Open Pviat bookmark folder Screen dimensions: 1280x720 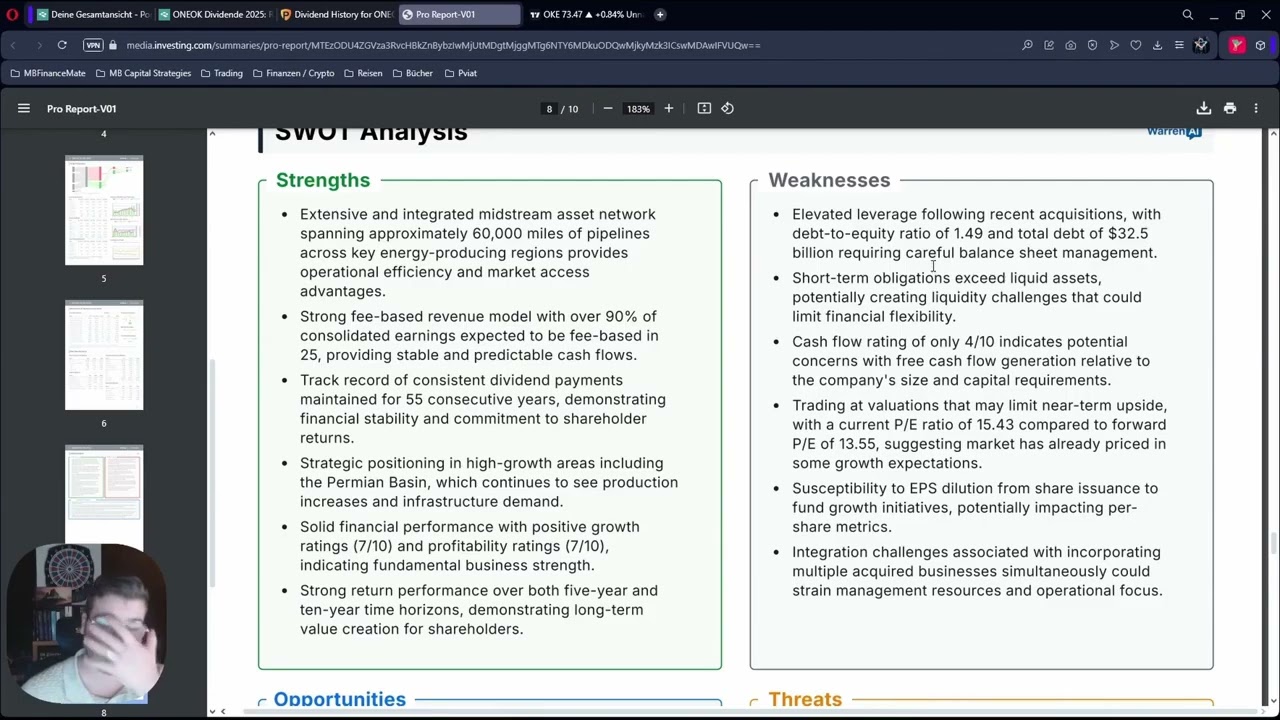pos(460,73)
